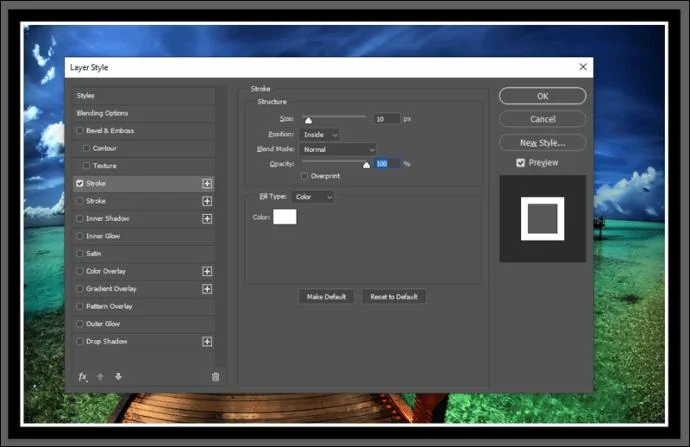Click the plus icon next to Color Overlay
The width and height of the screenshot is (690, 447).
click(x=207, y=271)
